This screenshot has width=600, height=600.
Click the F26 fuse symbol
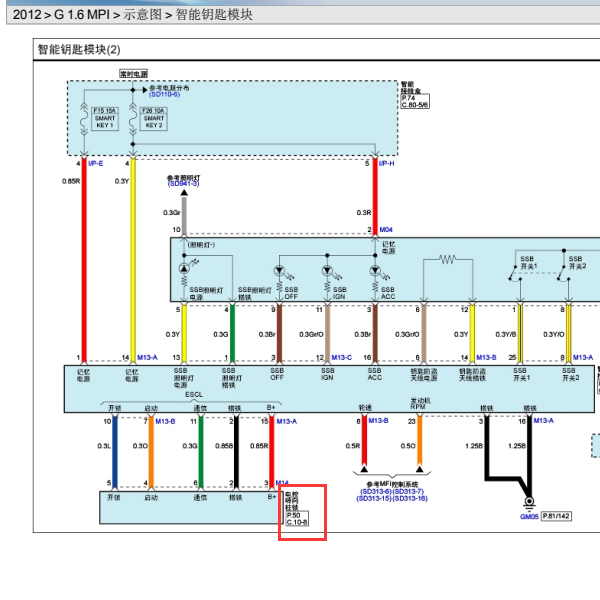(133, 119)
